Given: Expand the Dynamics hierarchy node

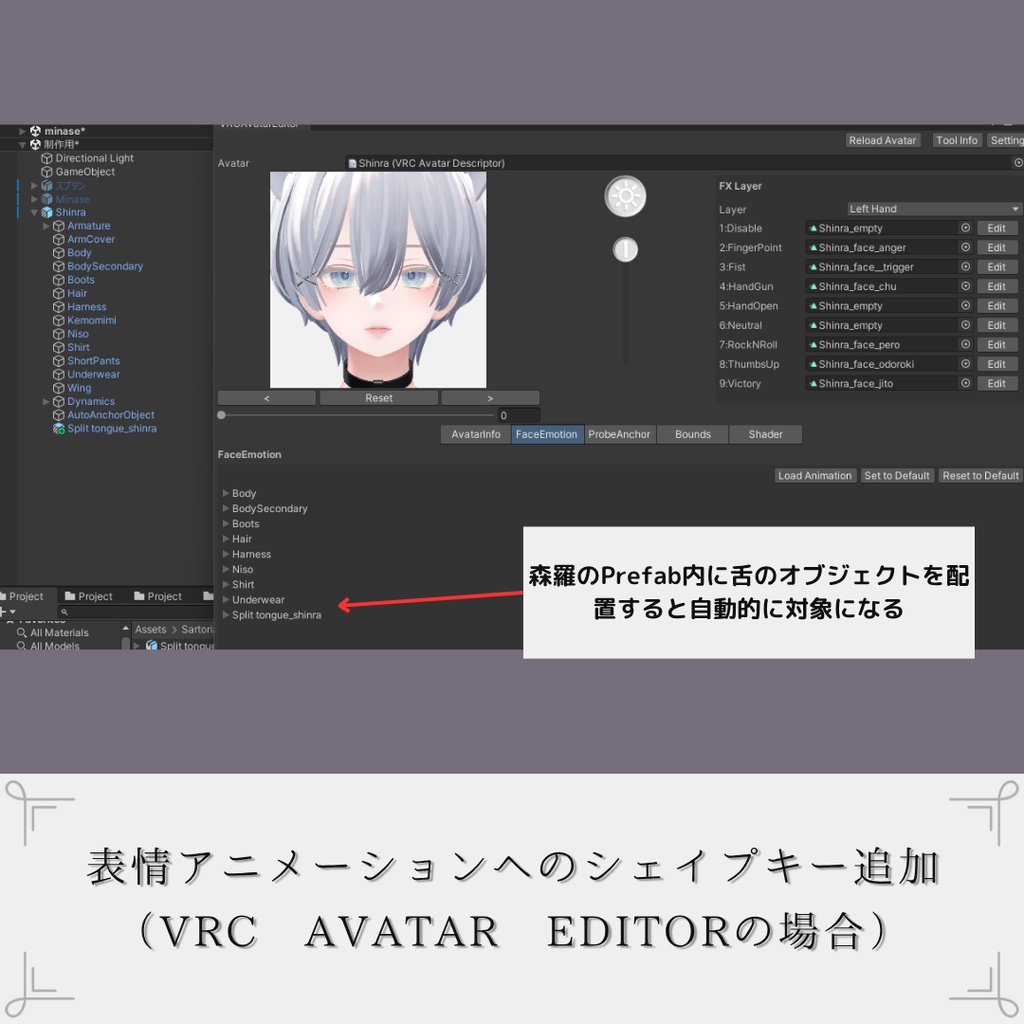Looking at the screenshot, I should pos(46,402).
